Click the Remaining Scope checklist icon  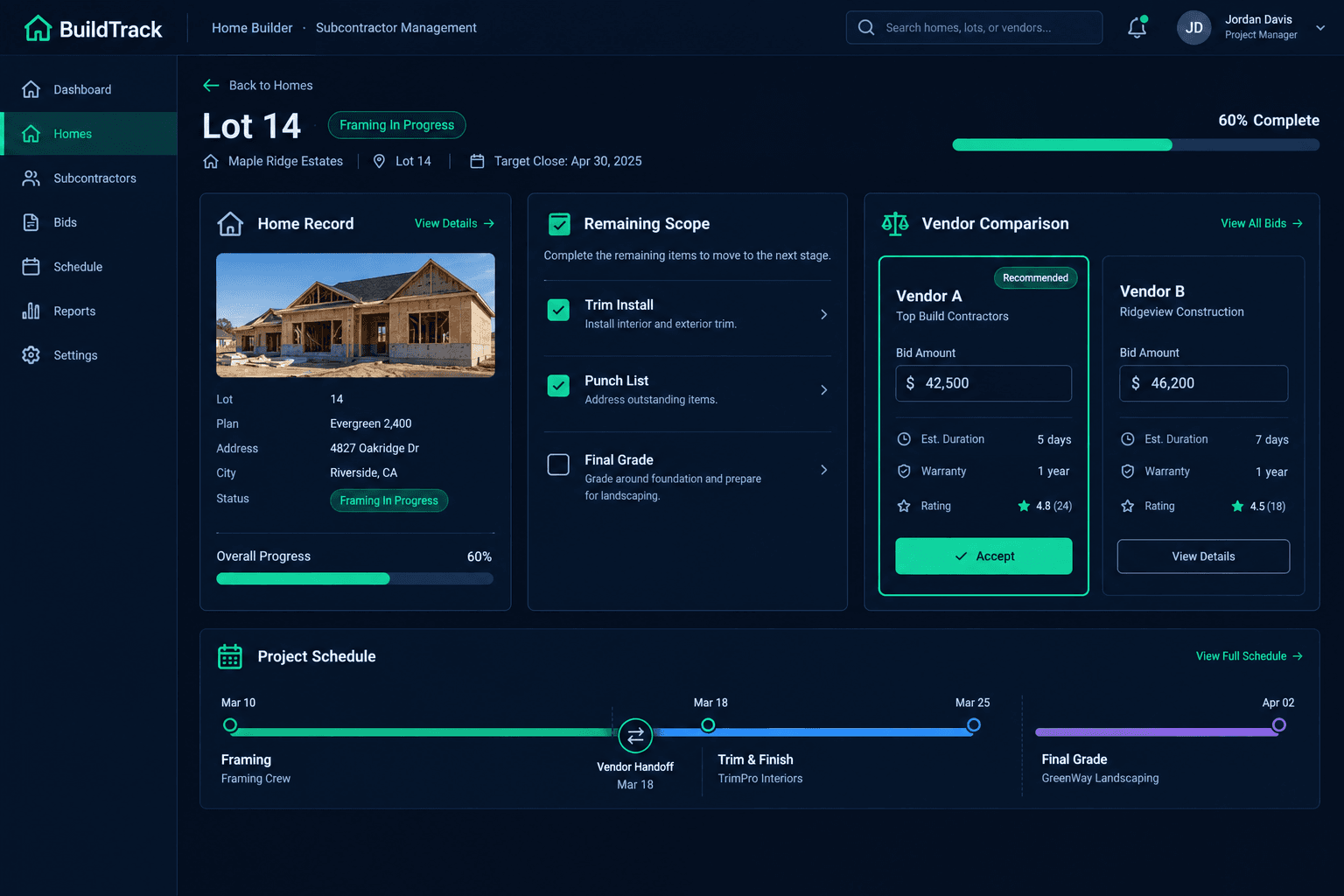[x=559, y=224]
